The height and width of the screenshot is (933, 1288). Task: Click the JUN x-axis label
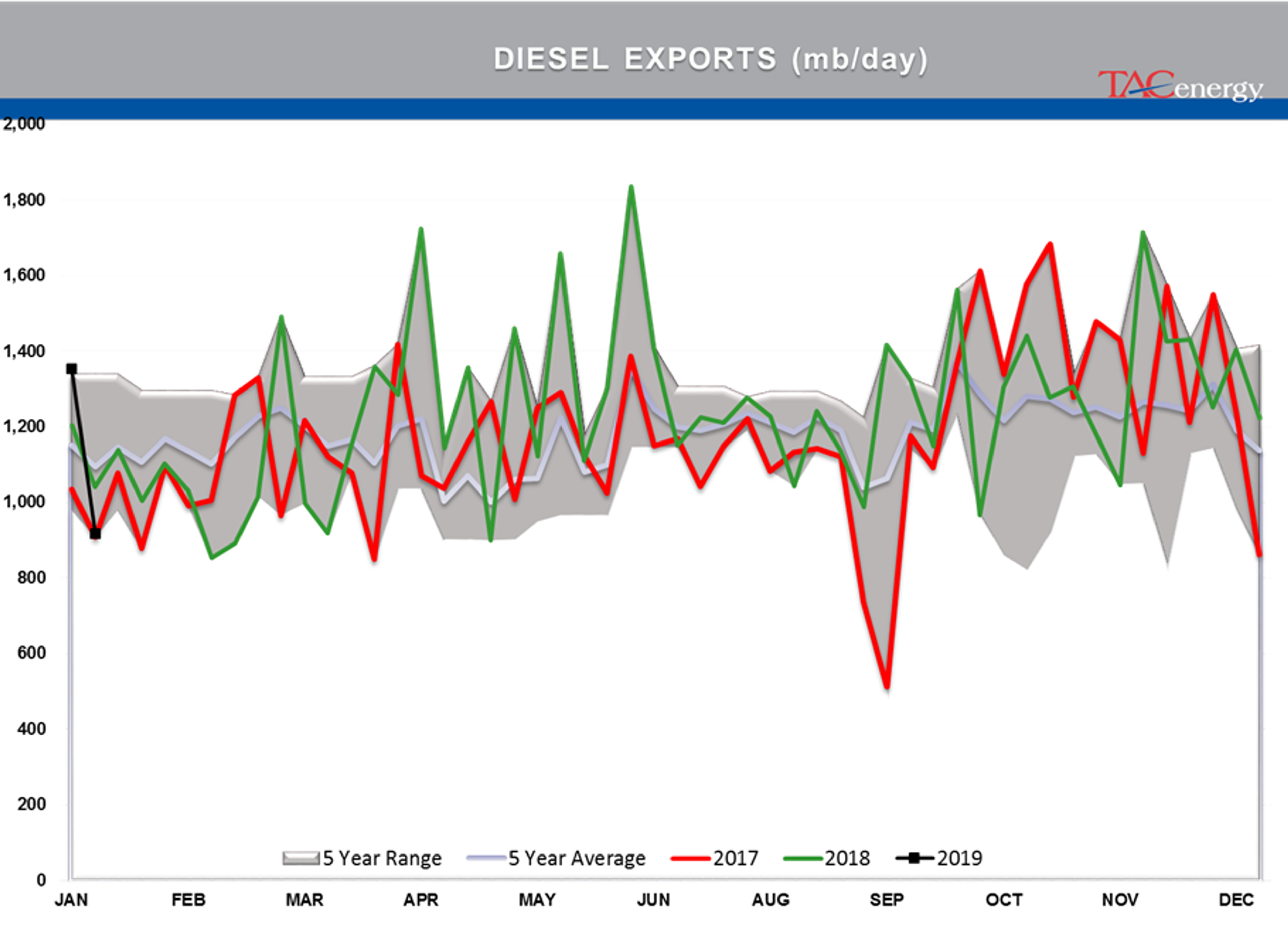[x=654, y=900]
